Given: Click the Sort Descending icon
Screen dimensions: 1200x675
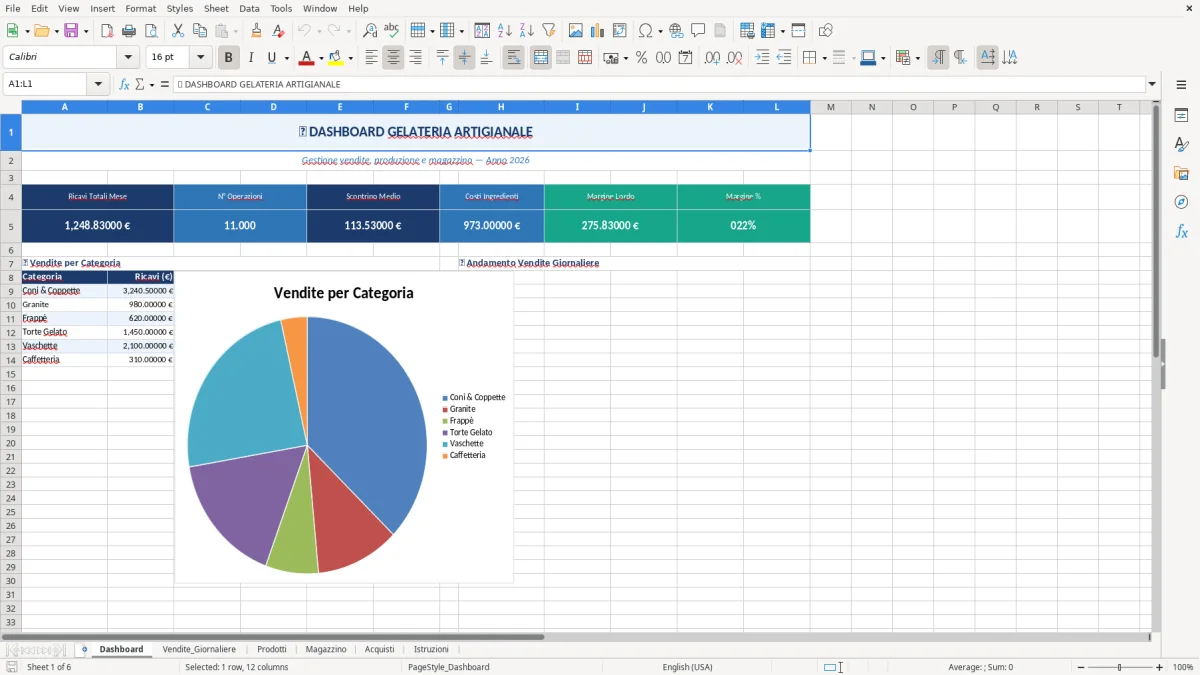Looking at the screenshot, I should point(526,31).
